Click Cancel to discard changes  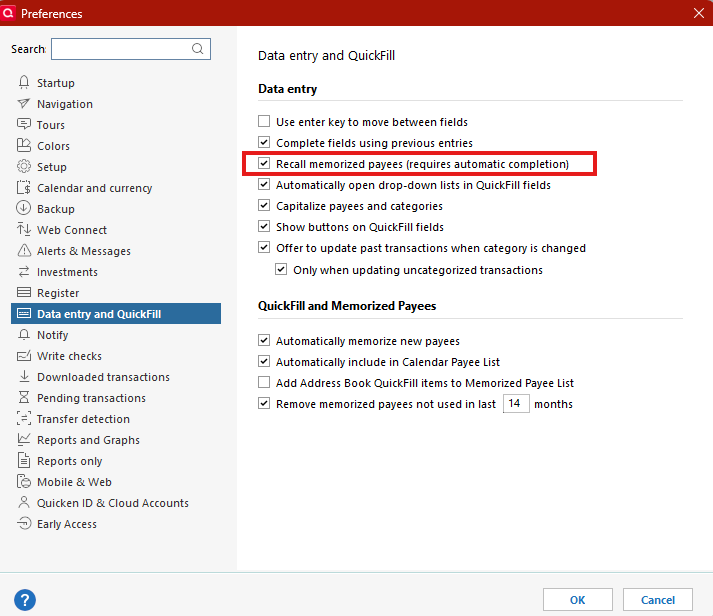tap(658, 600)
